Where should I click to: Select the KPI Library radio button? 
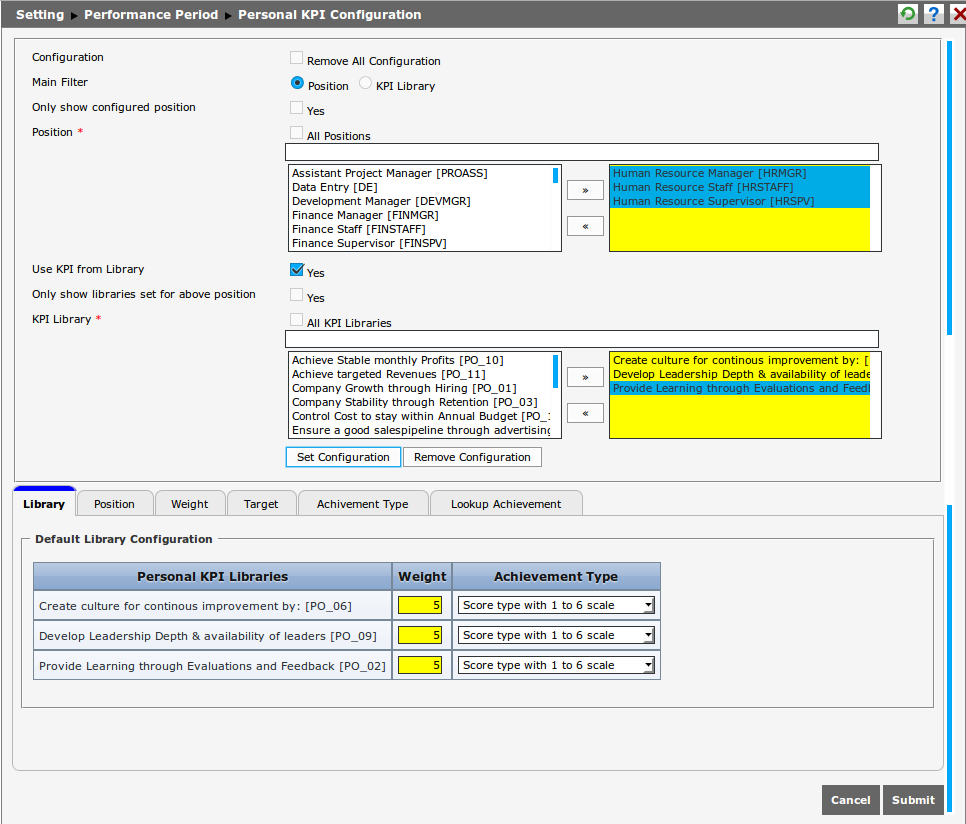pos(365,84)
